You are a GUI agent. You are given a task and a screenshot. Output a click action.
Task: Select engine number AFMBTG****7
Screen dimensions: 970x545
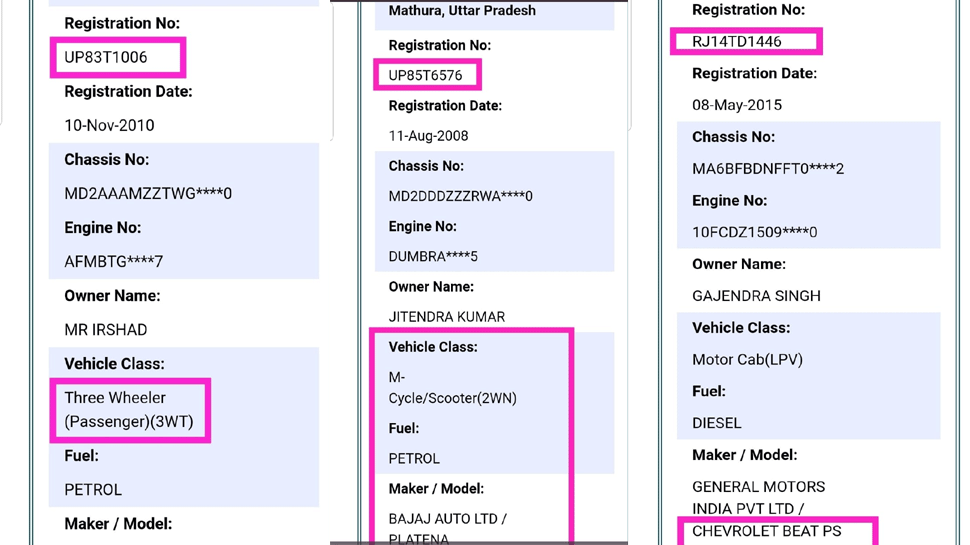coord(113,262)
